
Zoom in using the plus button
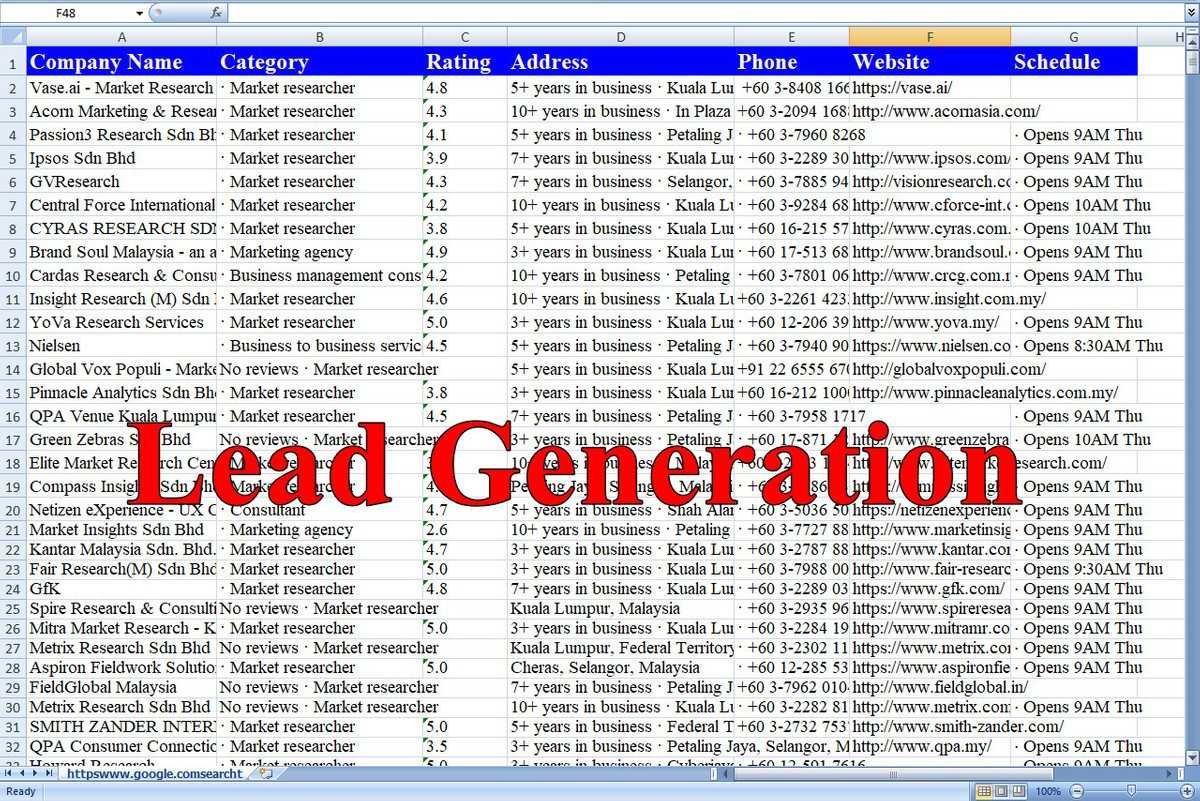click(1184, 790)
